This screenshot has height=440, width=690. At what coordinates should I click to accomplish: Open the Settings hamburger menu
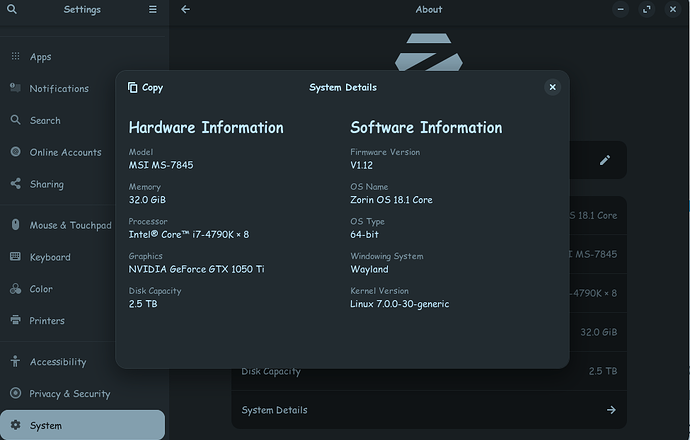pyautogui.click(x=152, y=9)
